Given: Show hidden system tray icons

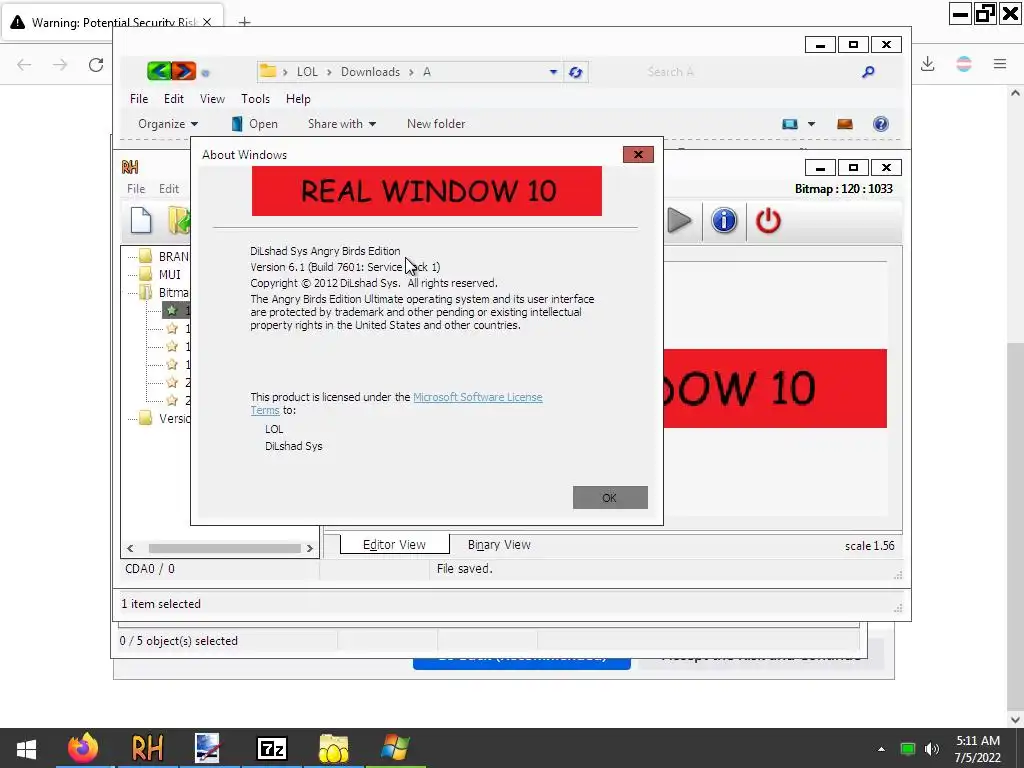Looking at the screenshot, I should (x=881, y=749).
